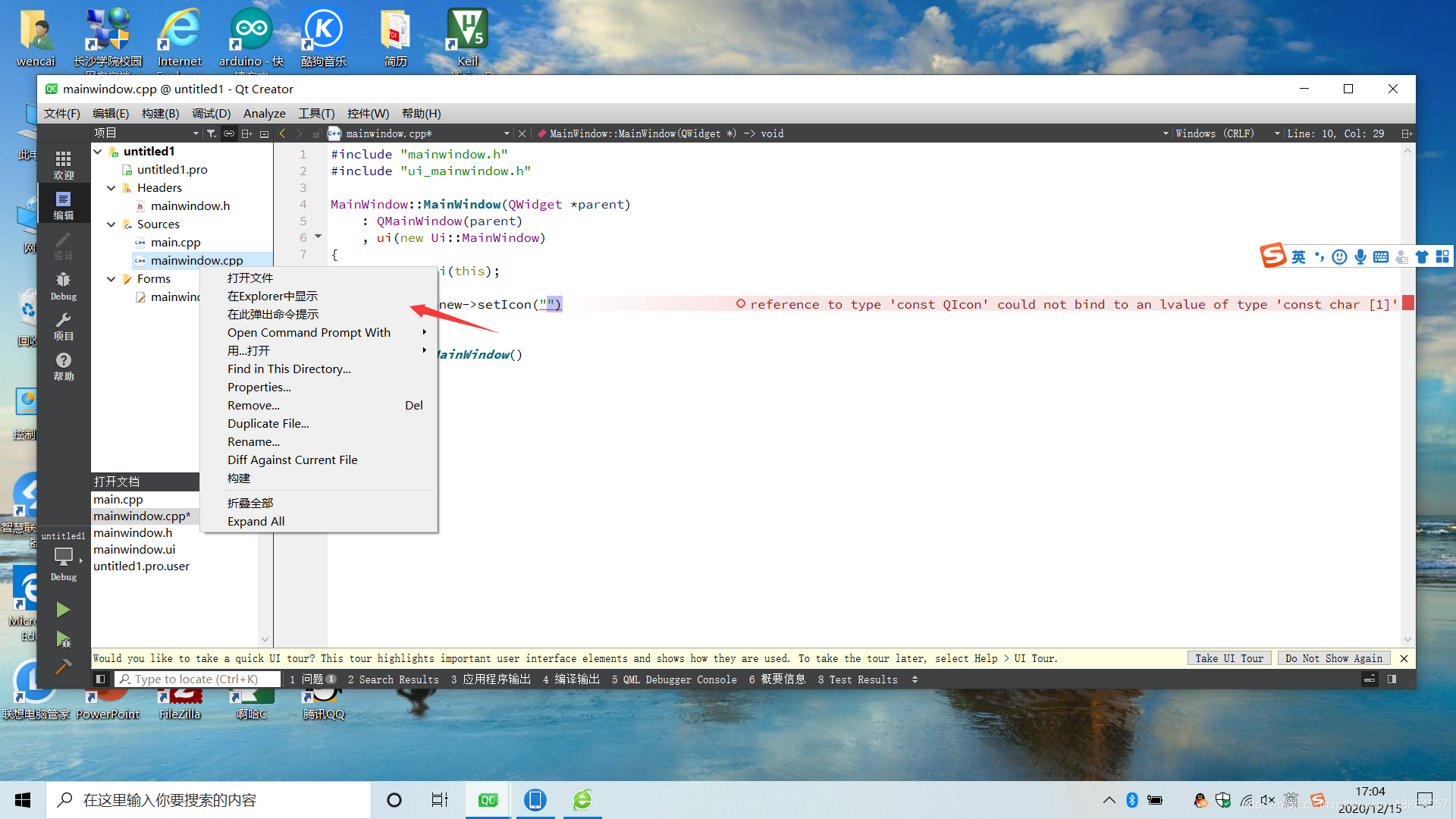
Task: Toggle left sidebar visibility button
Action: tap(100, 679)
